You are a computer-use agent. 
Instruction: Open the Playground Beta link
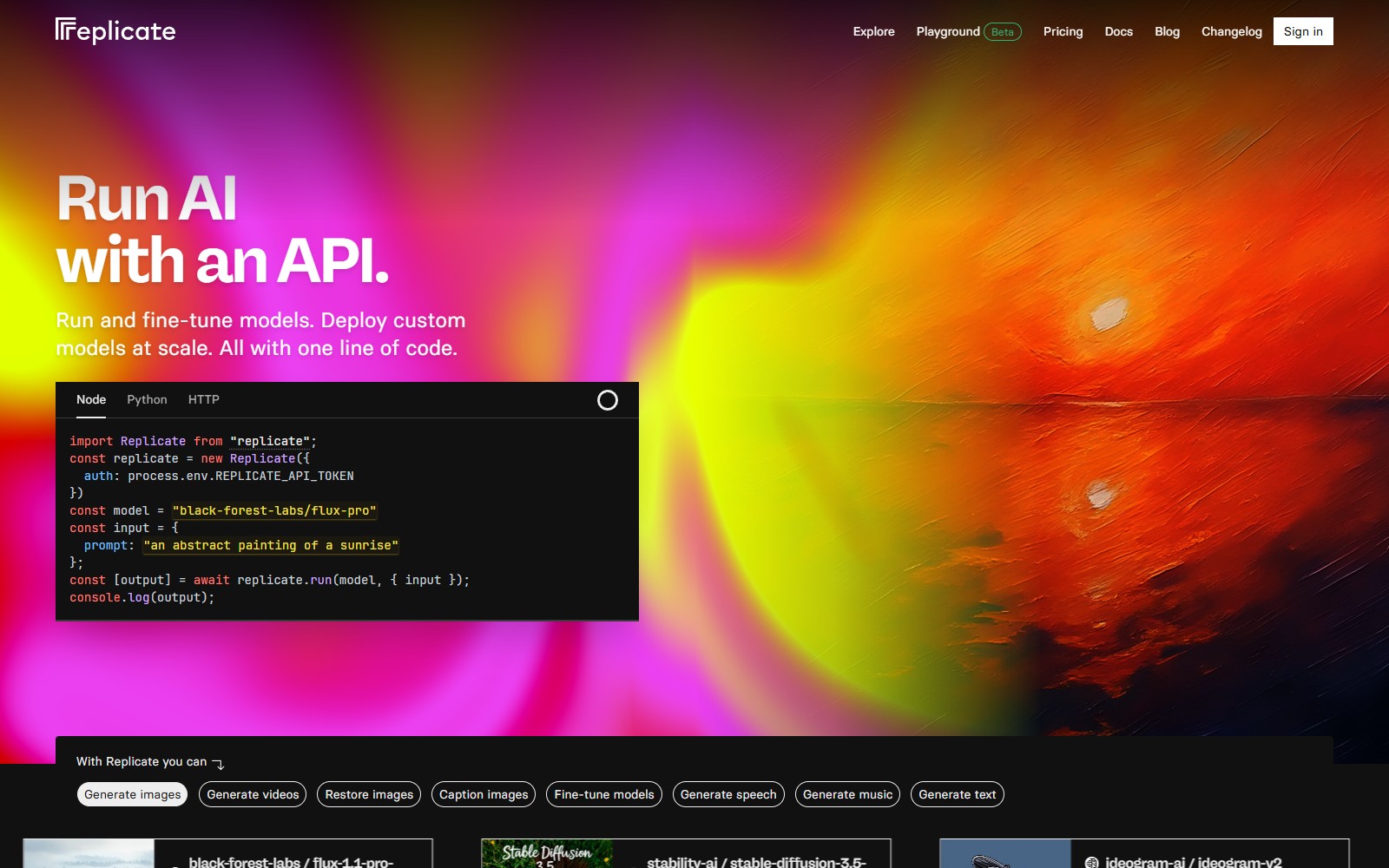click(969, 31)
